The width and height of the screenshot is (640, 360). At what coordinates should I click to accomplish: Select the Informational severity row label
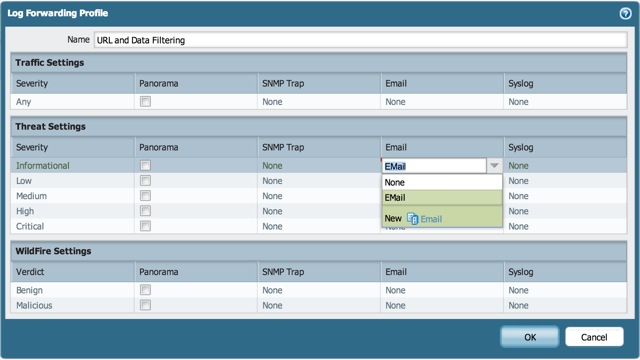tap(42, 166)
